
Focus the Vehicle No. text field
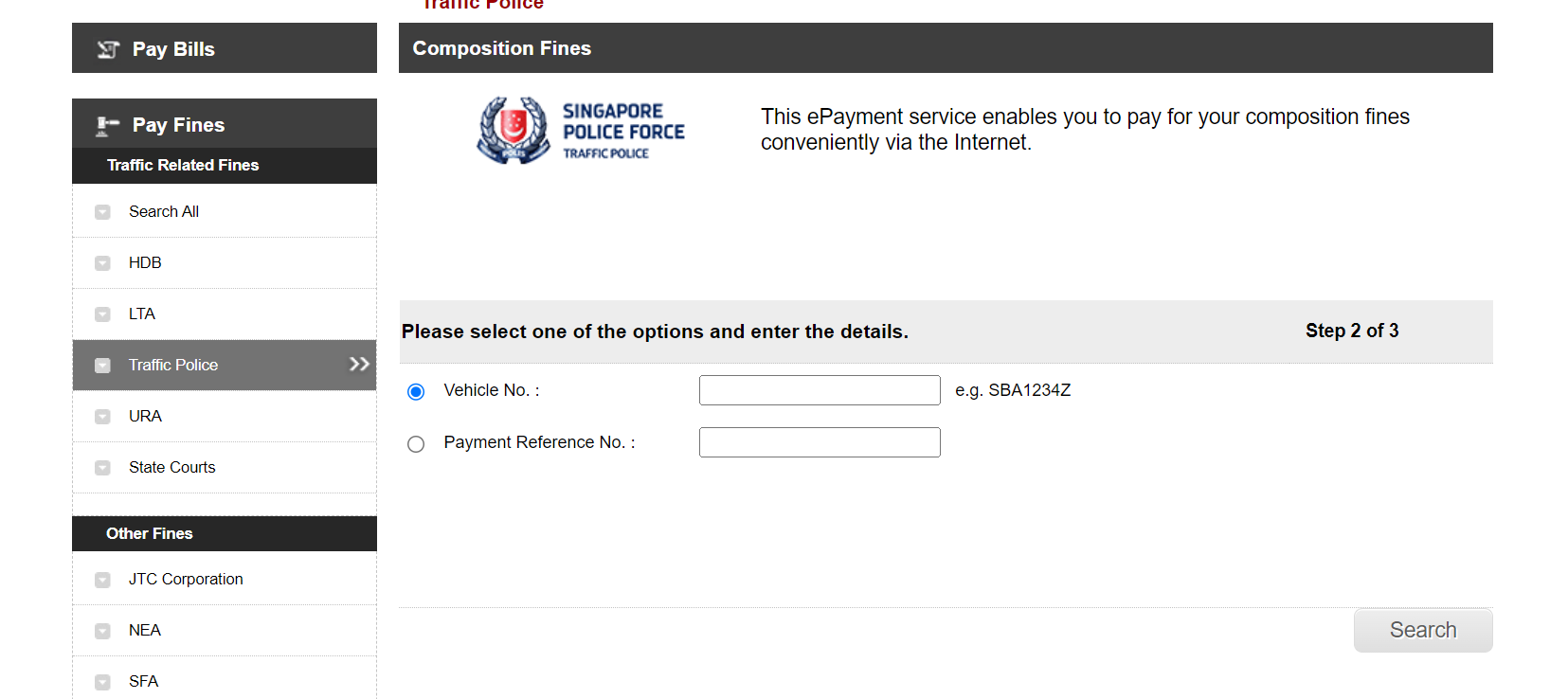pyautogui.click(x=820, y=390)
